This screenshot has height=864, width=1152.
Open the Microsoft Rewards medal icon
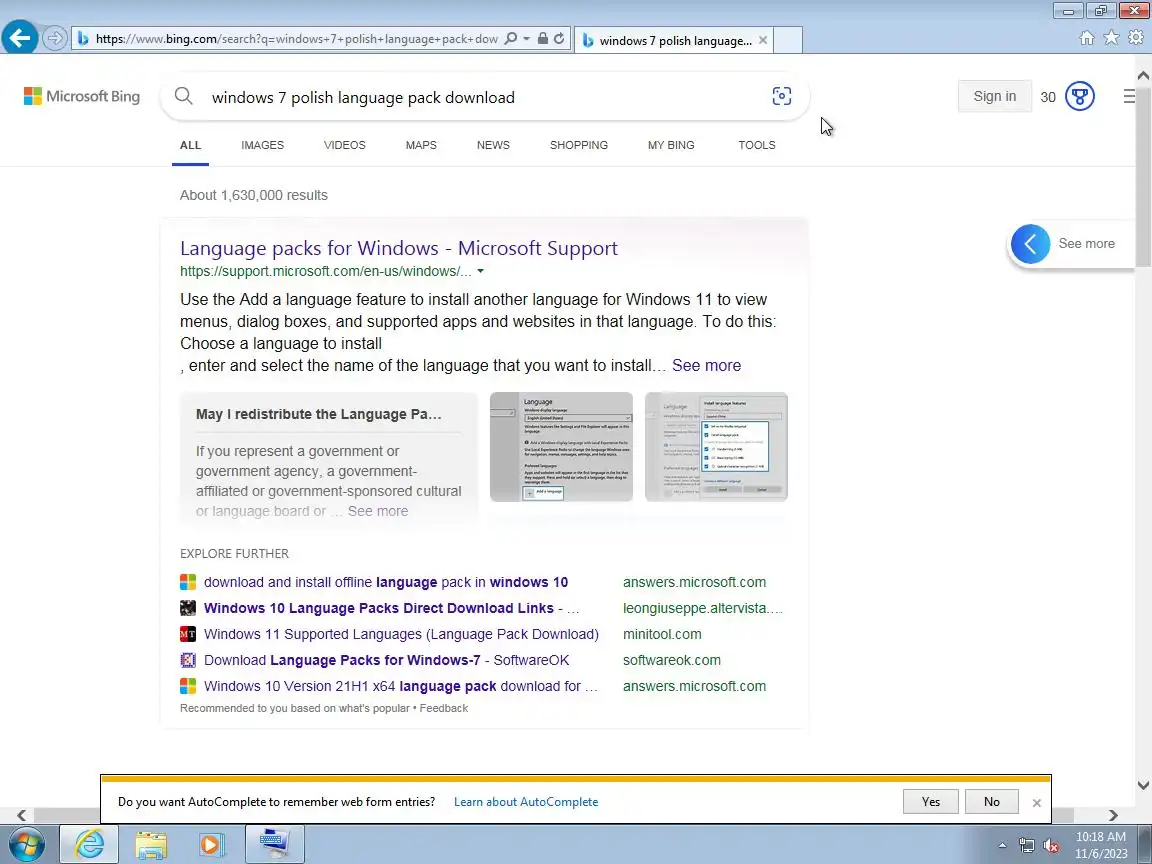(1079, 96)
